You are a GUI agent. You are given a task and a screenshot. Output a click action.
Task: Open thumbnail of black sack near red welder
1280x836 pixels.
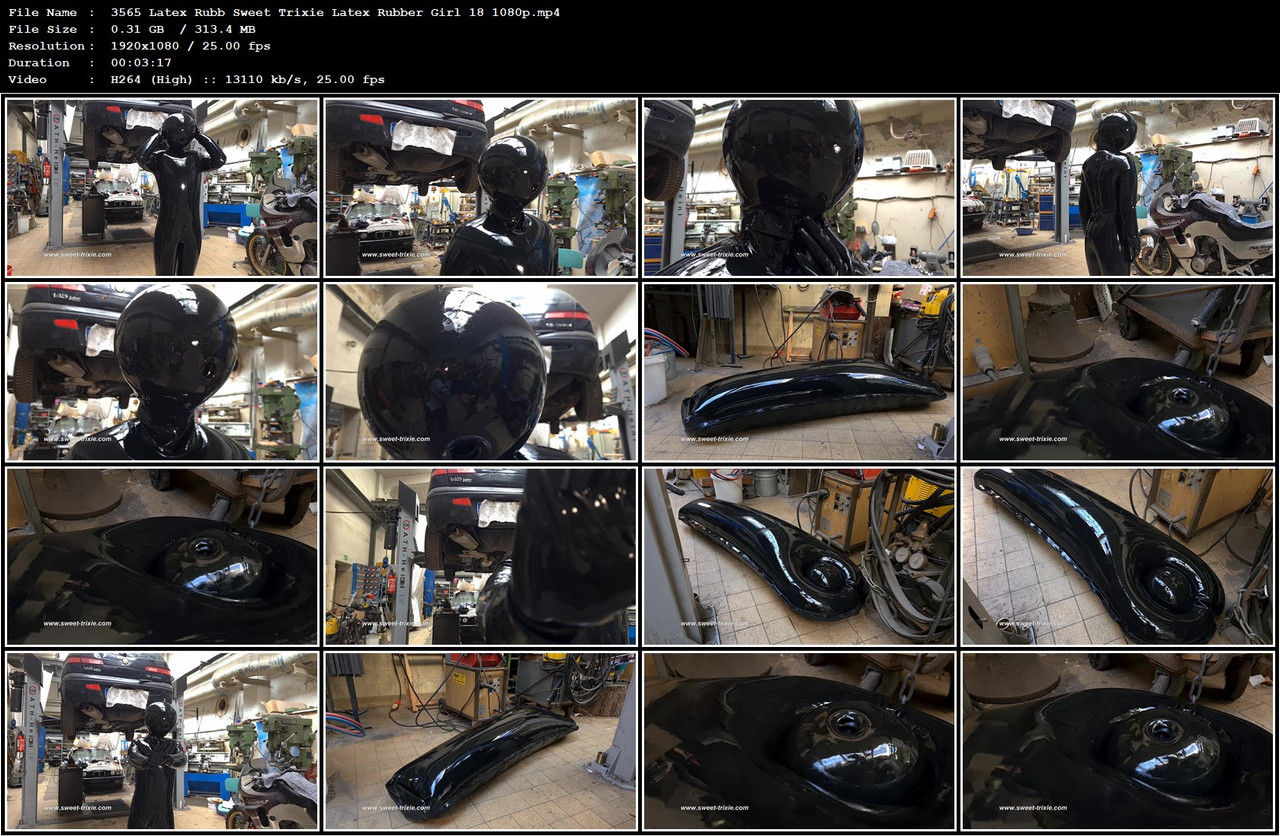pos(798,372)
